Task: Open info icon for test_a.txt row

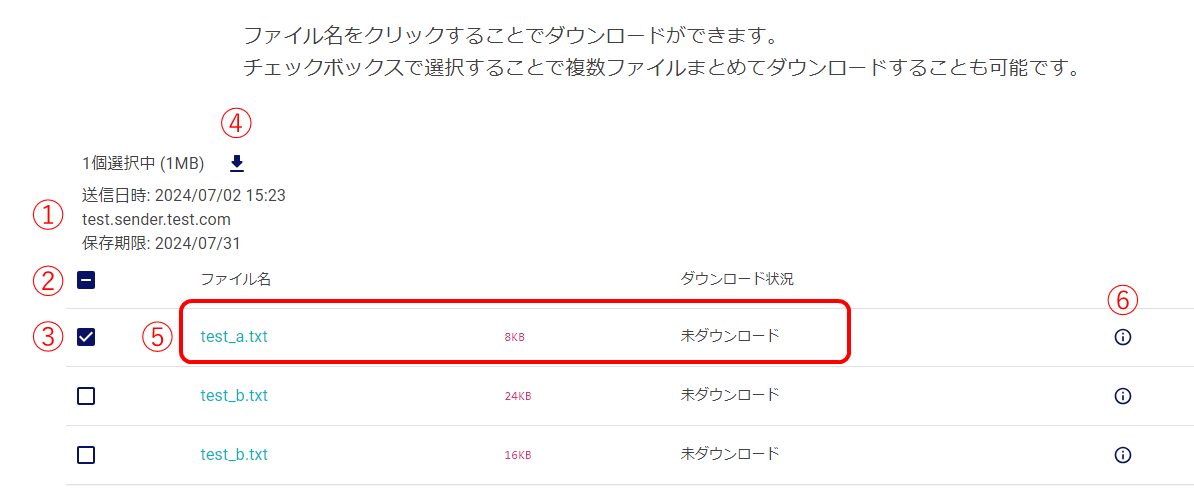Action: 1122,338
